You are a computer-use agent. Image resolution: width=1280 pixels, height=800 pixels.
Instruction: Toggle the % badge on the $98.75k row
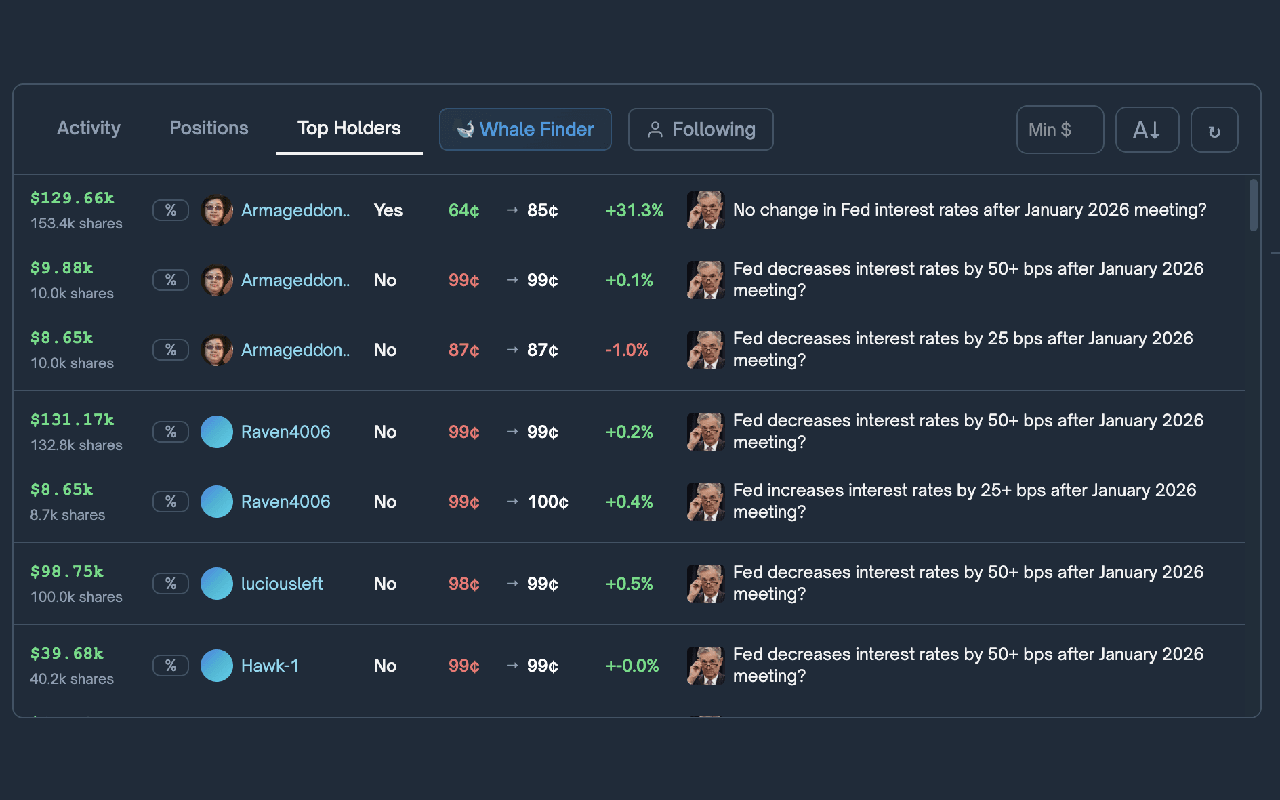pos(170,584)
